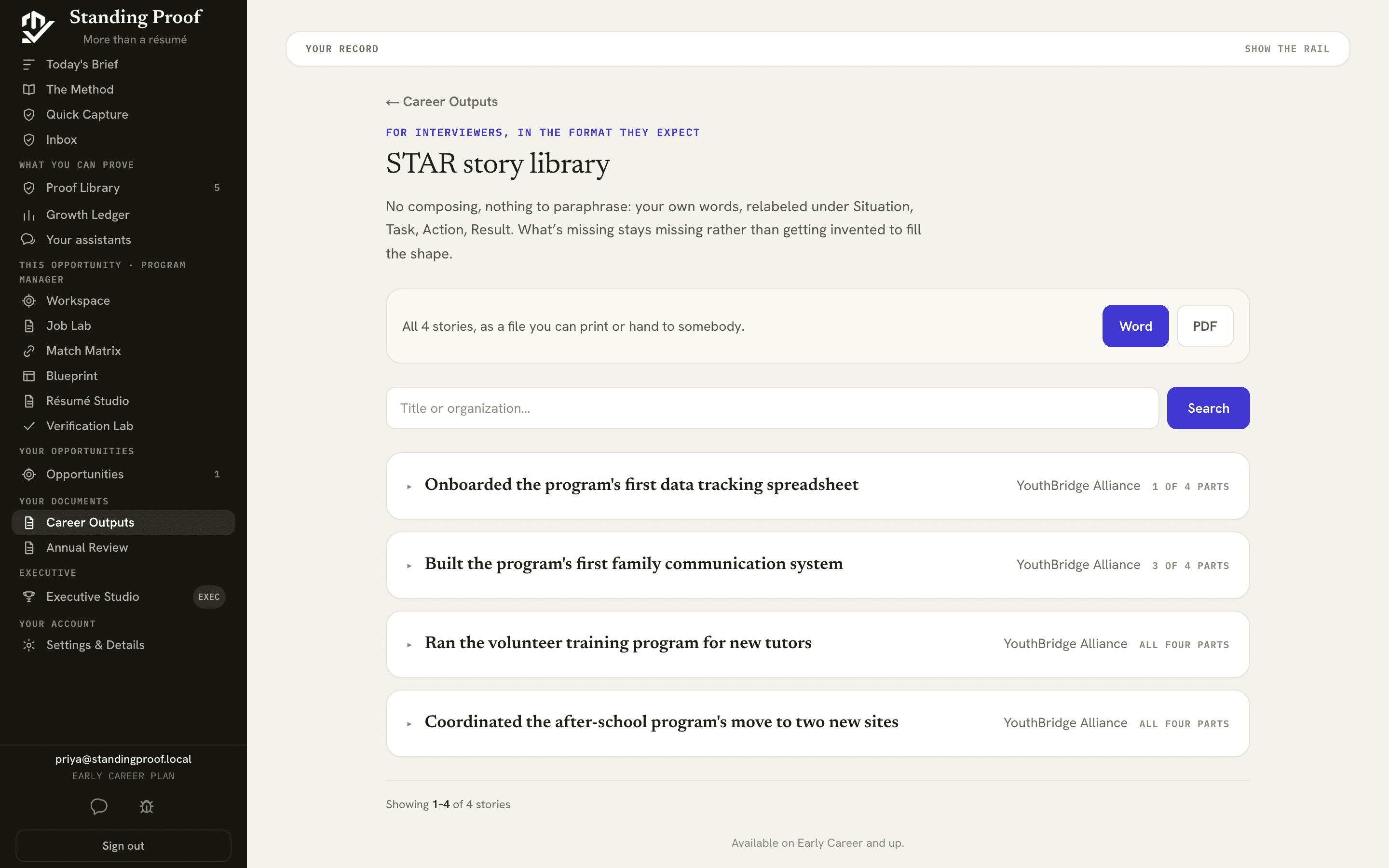Click 'Showing 1-4 of 4 stories' text
Screen dimensions: 1389x868
click(448, 804)
